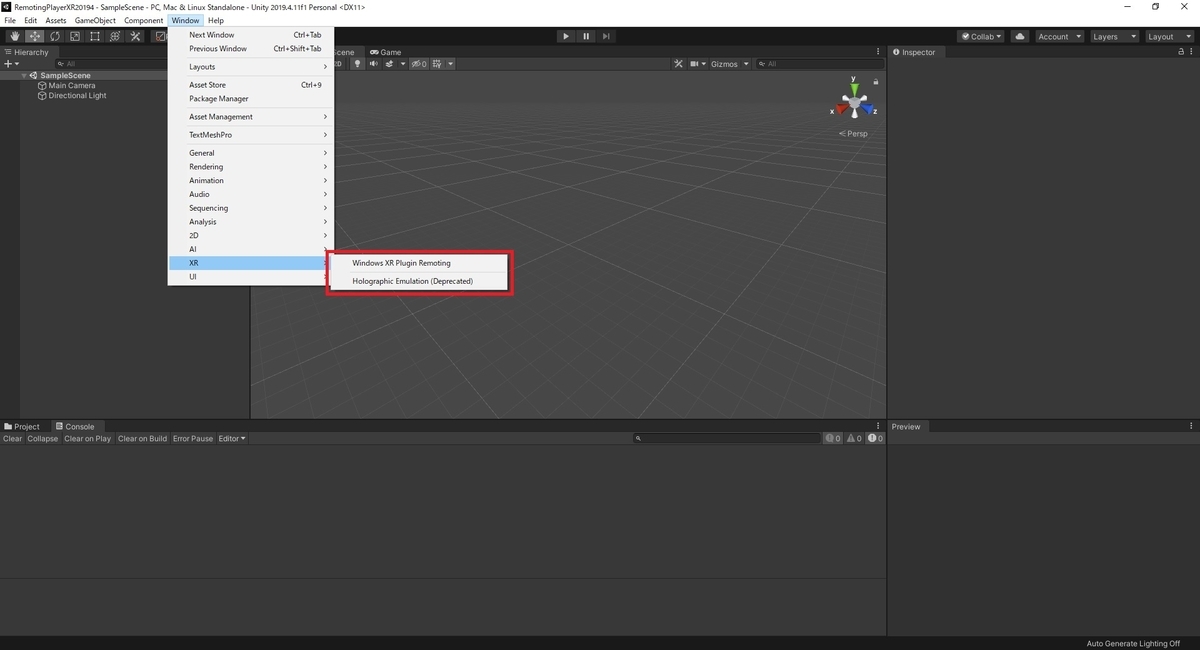Click the Step frame button
The image size is (1200, 650).
point(606,36)
